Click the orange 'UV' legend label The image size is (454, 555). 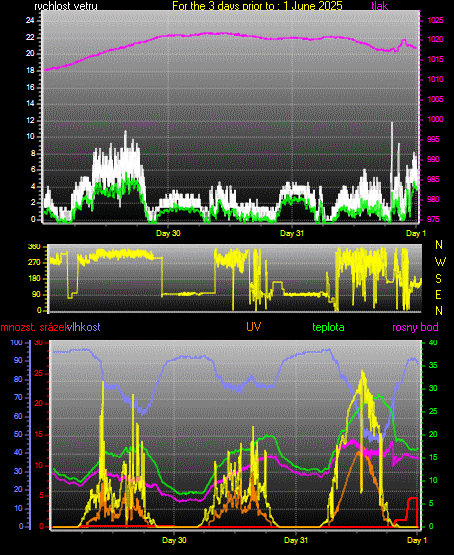(x=254, y=327)
